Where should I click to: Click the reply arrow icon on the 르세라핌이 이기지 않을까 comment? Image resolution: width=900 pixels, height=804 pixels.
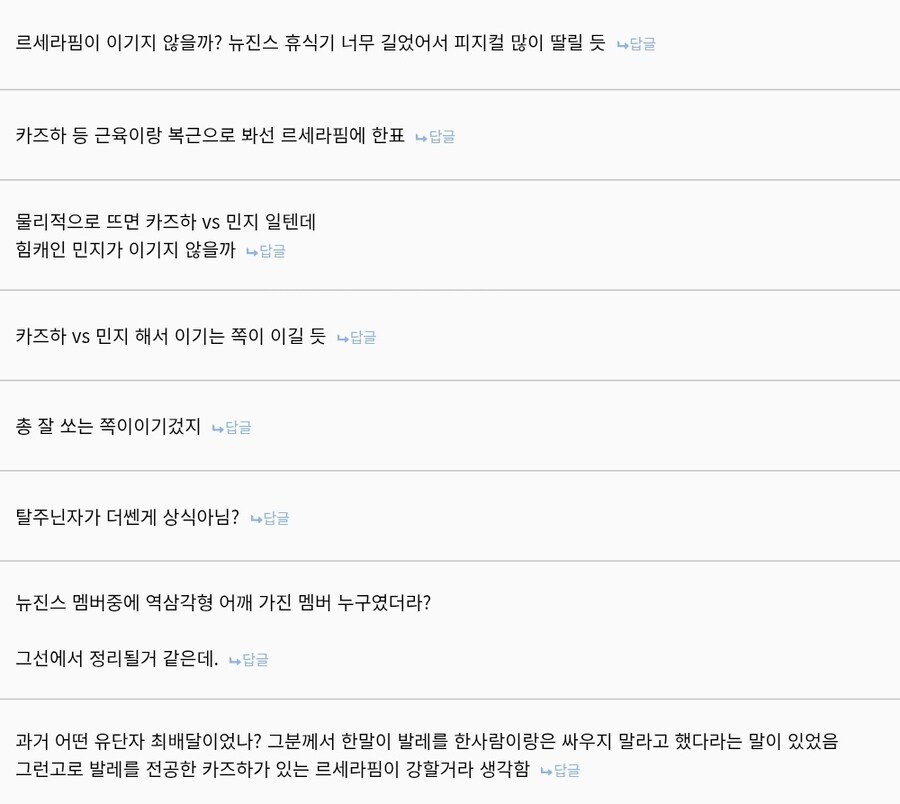[624, 43]
